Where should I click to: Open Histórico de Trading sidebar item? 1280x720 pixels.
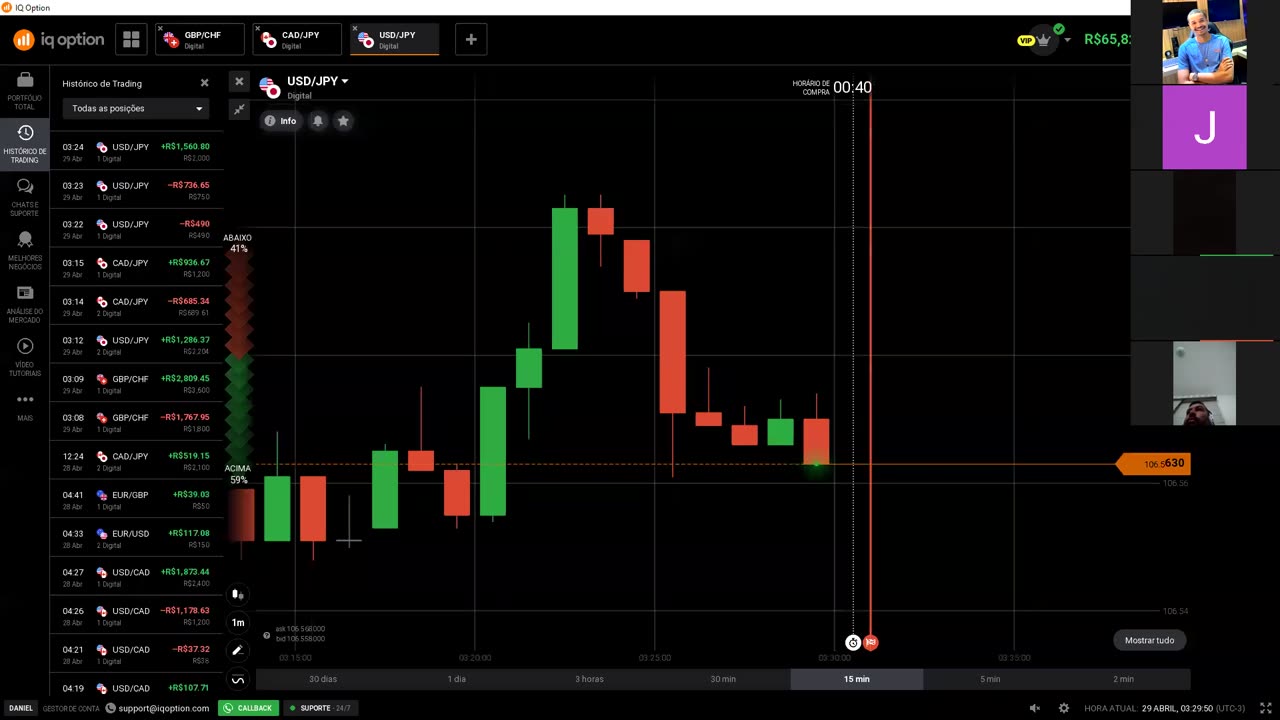(x=25, y=143)
